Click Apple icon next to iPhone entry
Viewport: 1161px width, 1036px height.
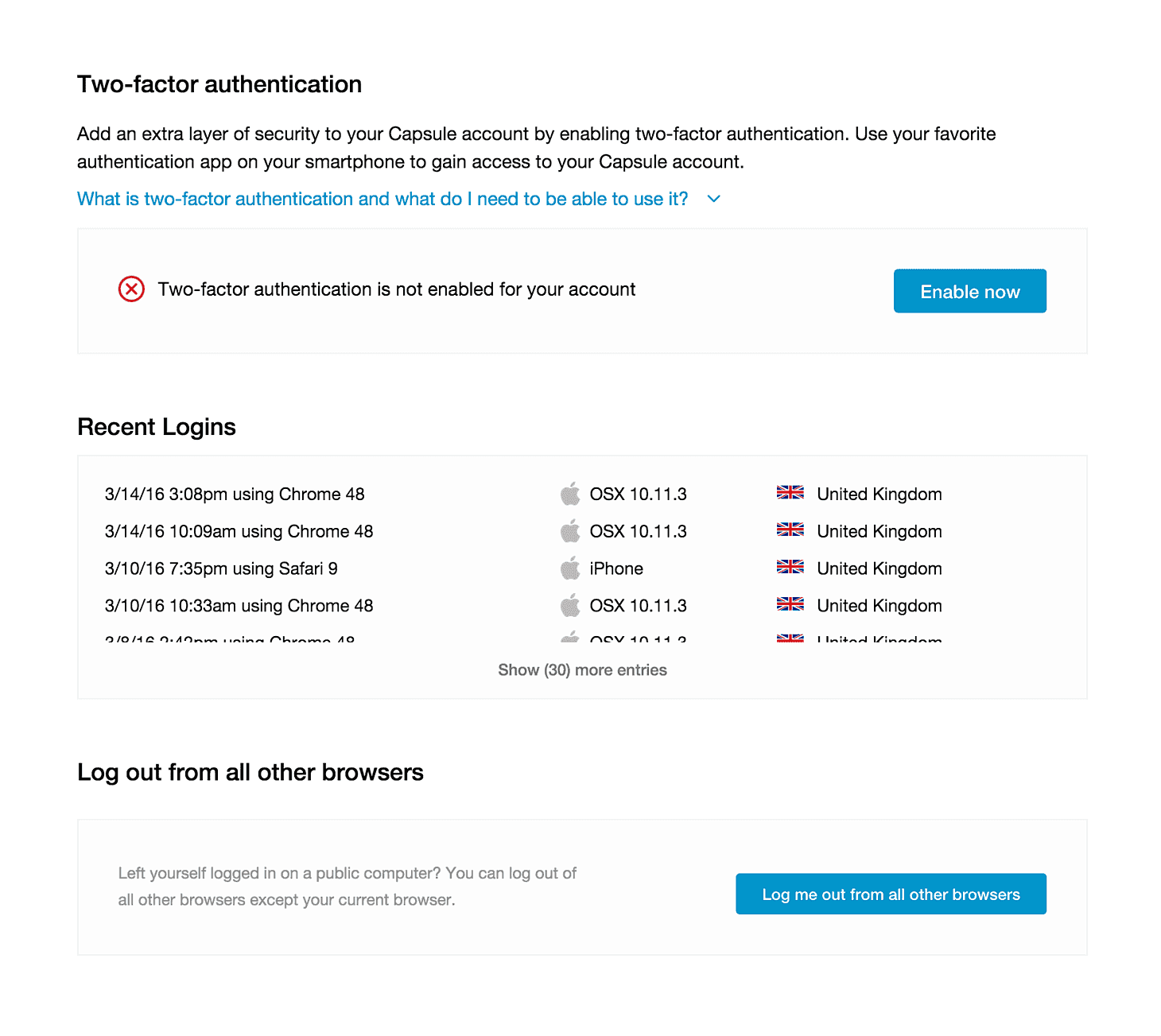coord(570,568)
